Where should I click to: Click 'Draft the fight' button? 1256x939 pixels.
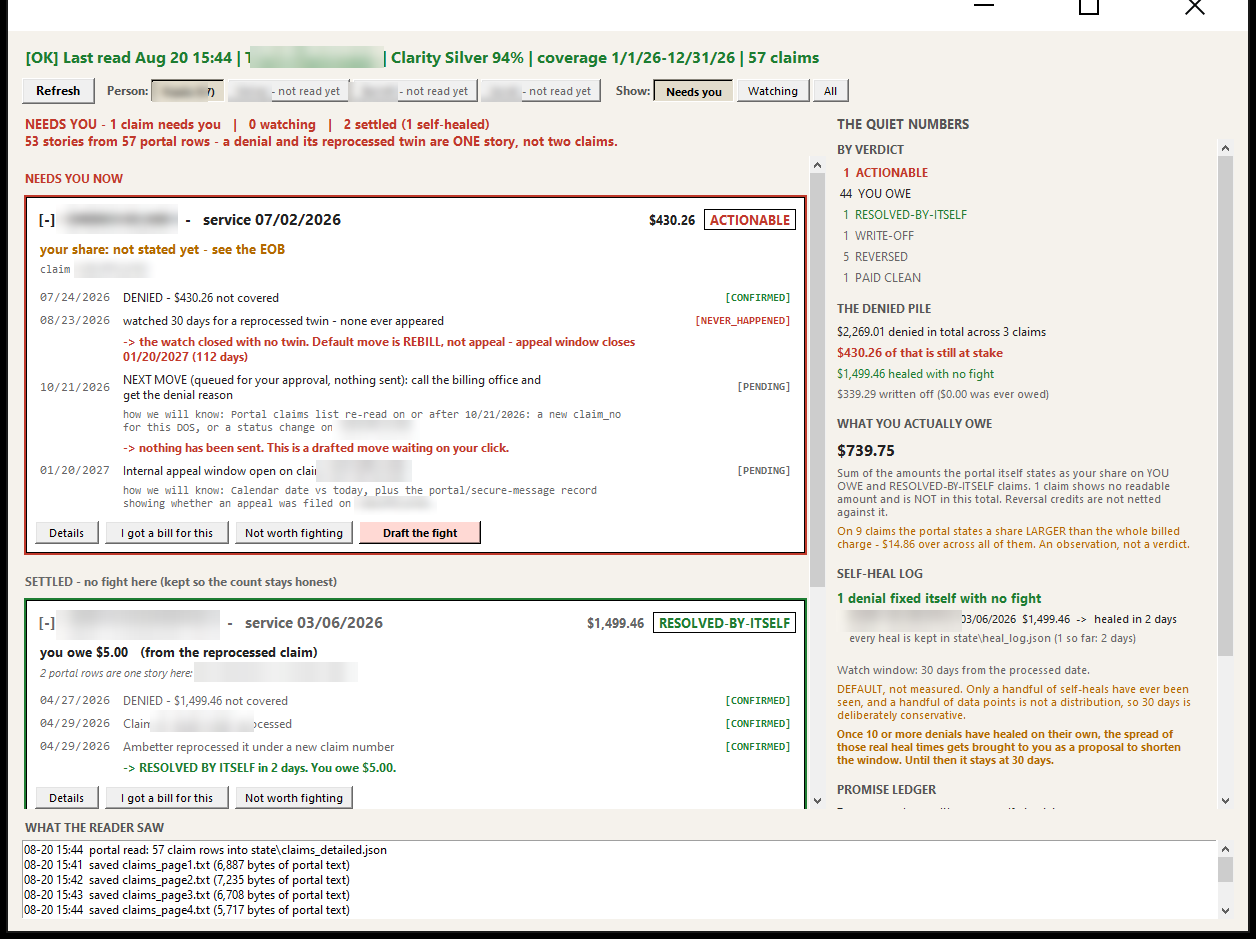(420, 533)
